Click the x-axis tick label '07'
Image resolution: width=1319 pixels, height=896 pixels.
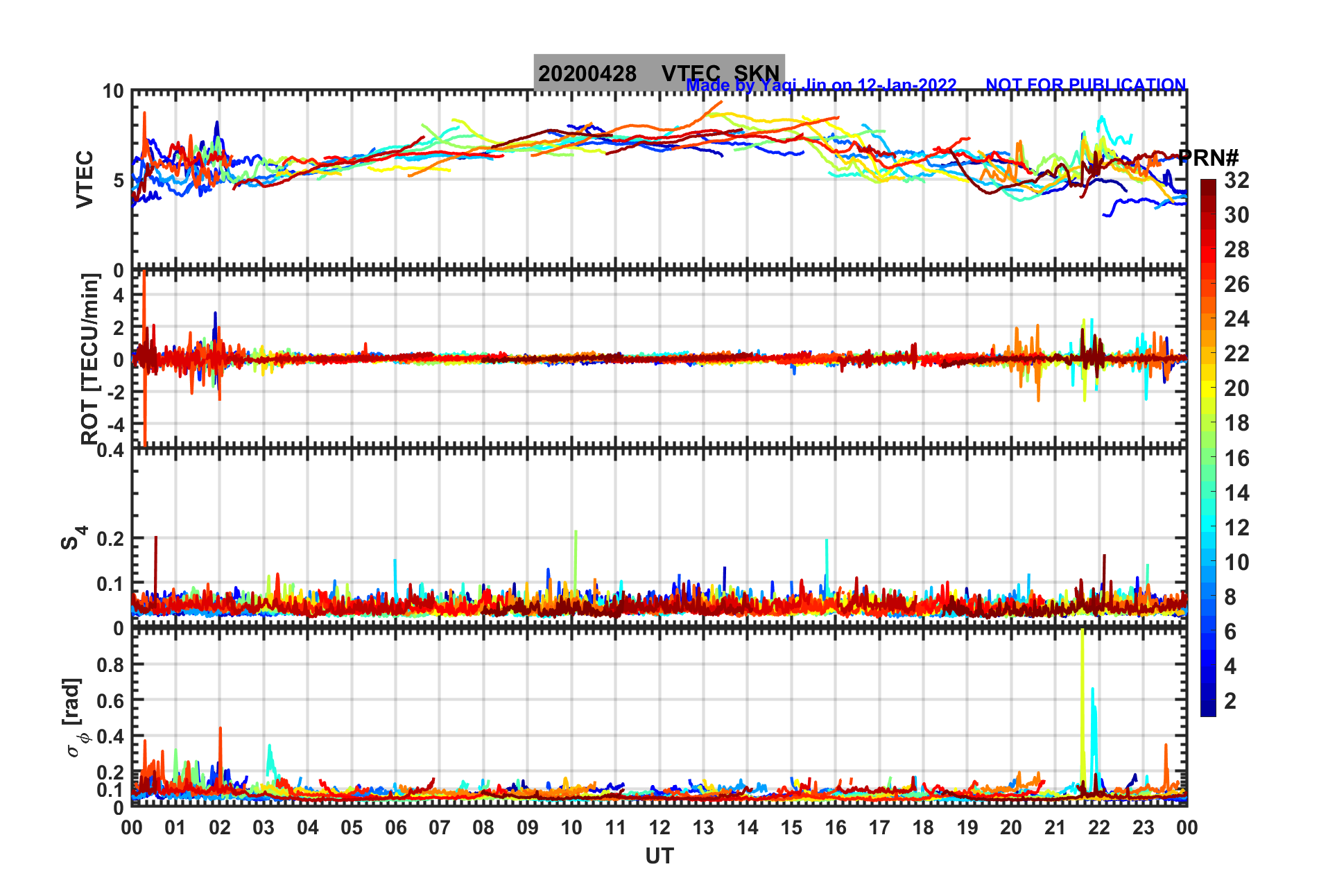pyautogui.click(x=440, y=827)
